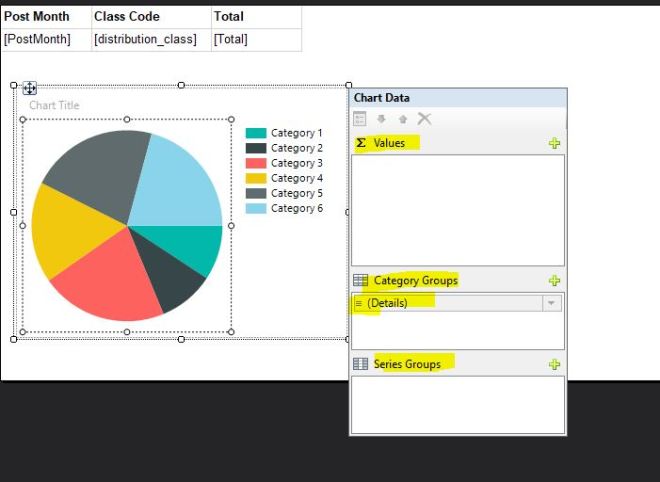
Task: Click the delete X icon in Chart Data
Action: pos(424,119)
